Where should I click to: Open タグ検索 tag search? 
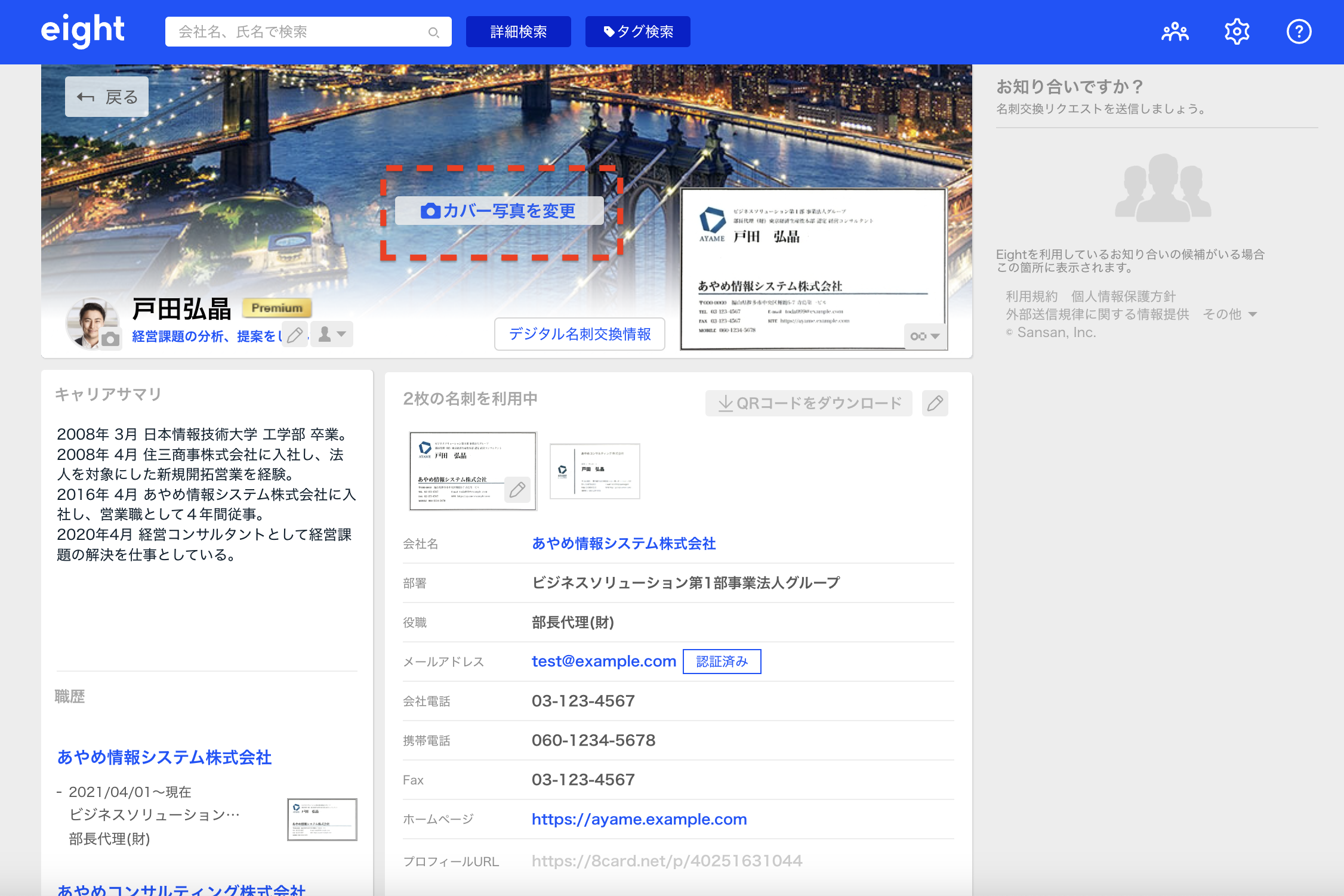pyautogui.click(x=637, y=32)
